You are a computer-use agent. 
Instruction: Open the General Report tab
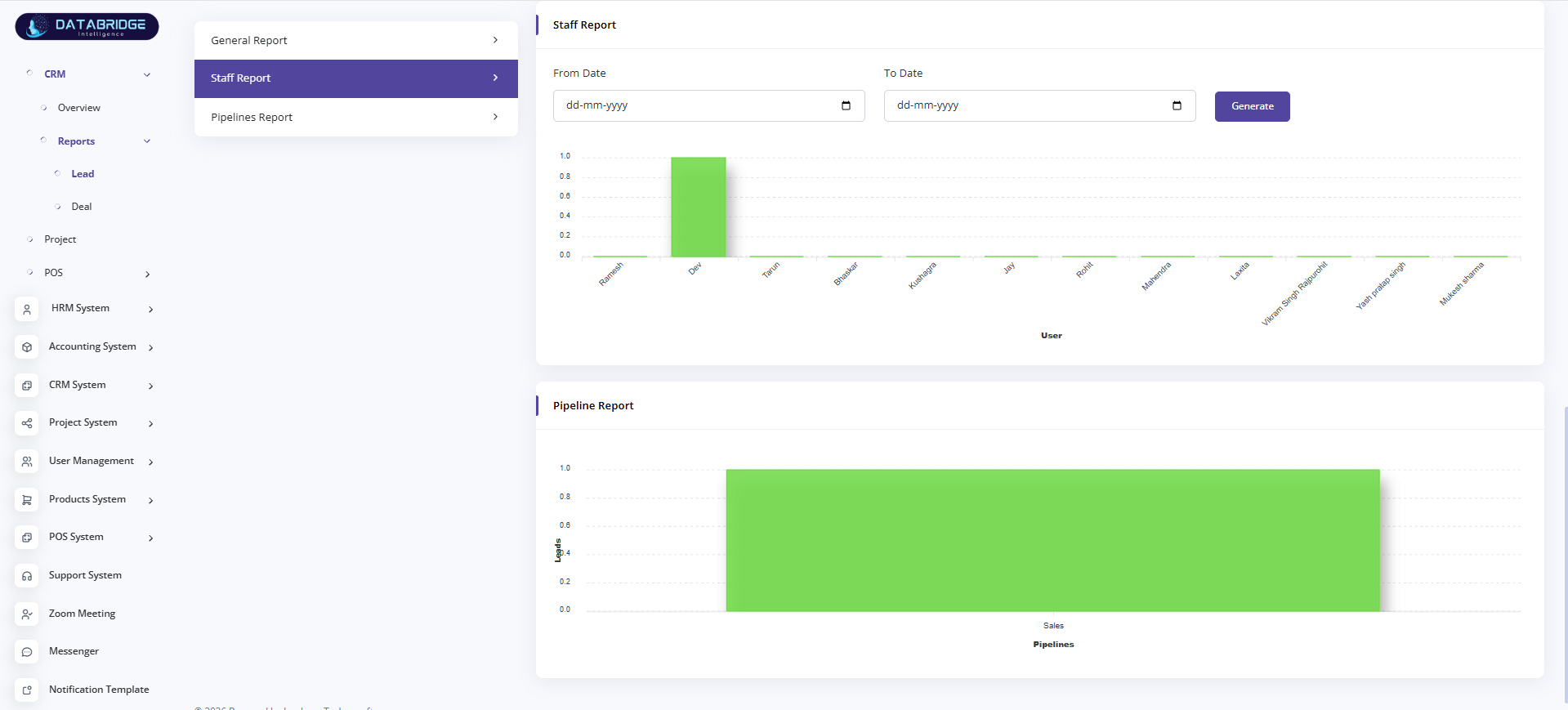click(356, 40)
